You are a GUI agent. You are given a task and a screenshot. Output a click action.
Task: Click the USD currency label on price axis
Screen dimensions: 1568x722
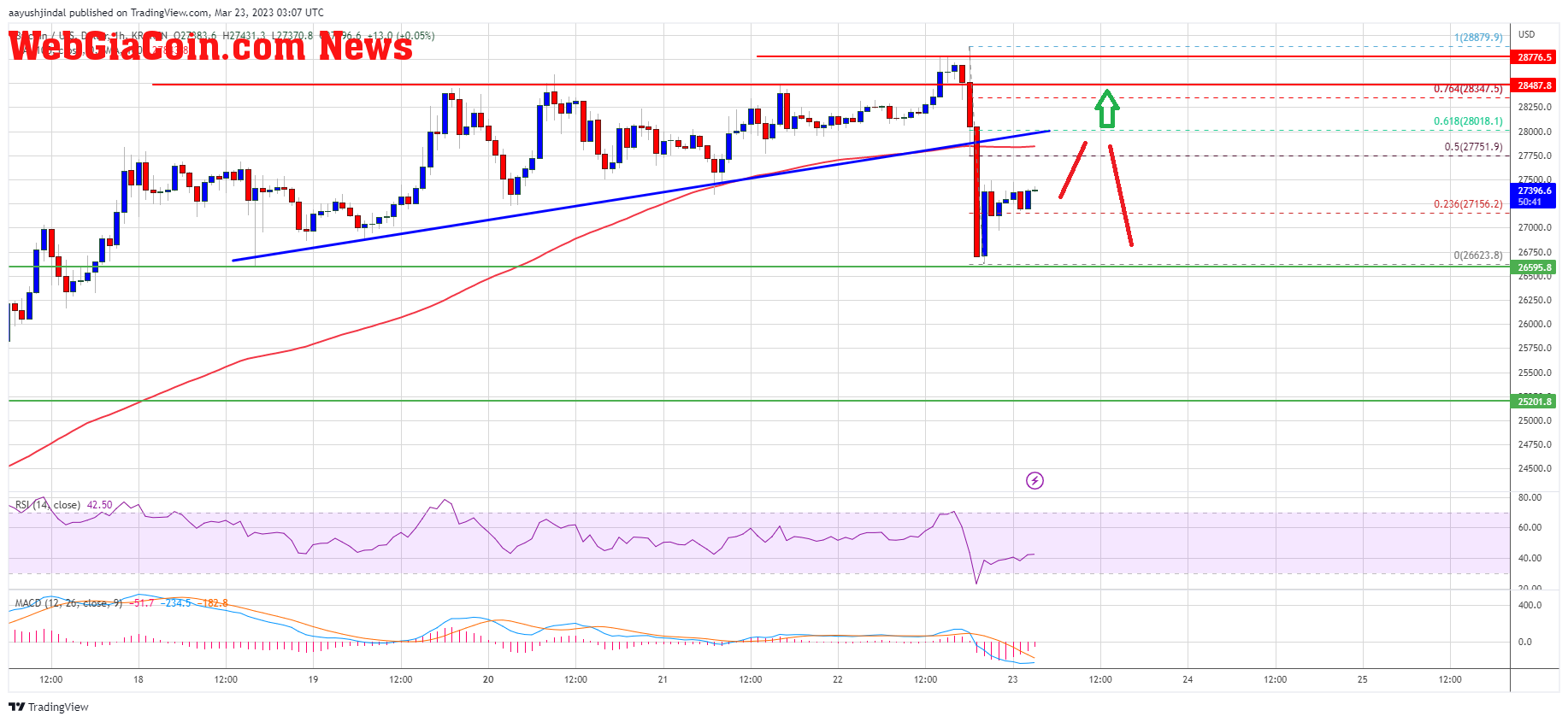point(1527,34)
